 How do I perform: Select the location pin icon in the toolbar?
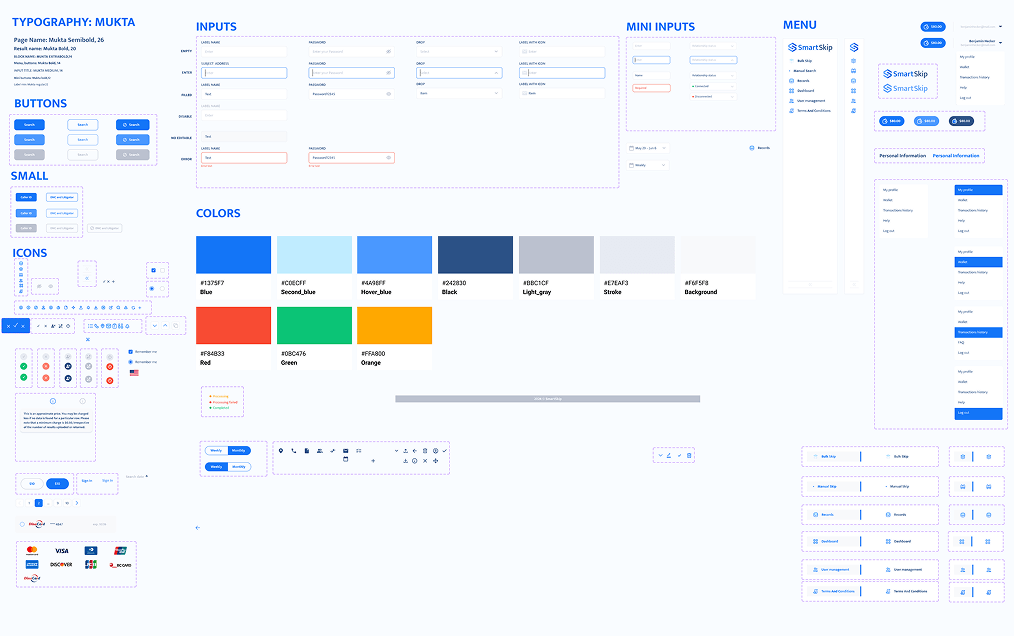[x=281, y=450]
